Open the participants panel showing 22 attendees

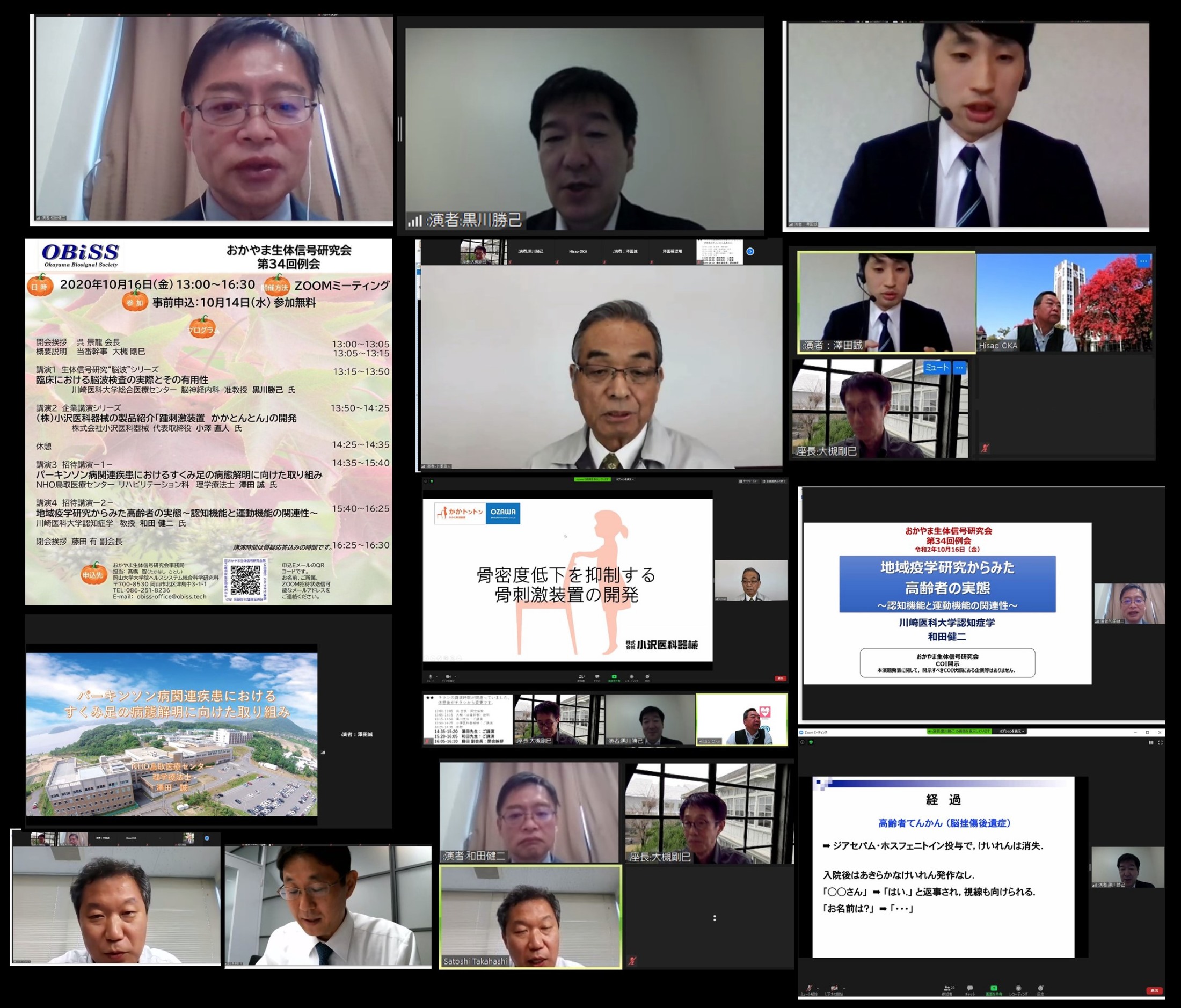pyautogui.click(x=947, y=989)
